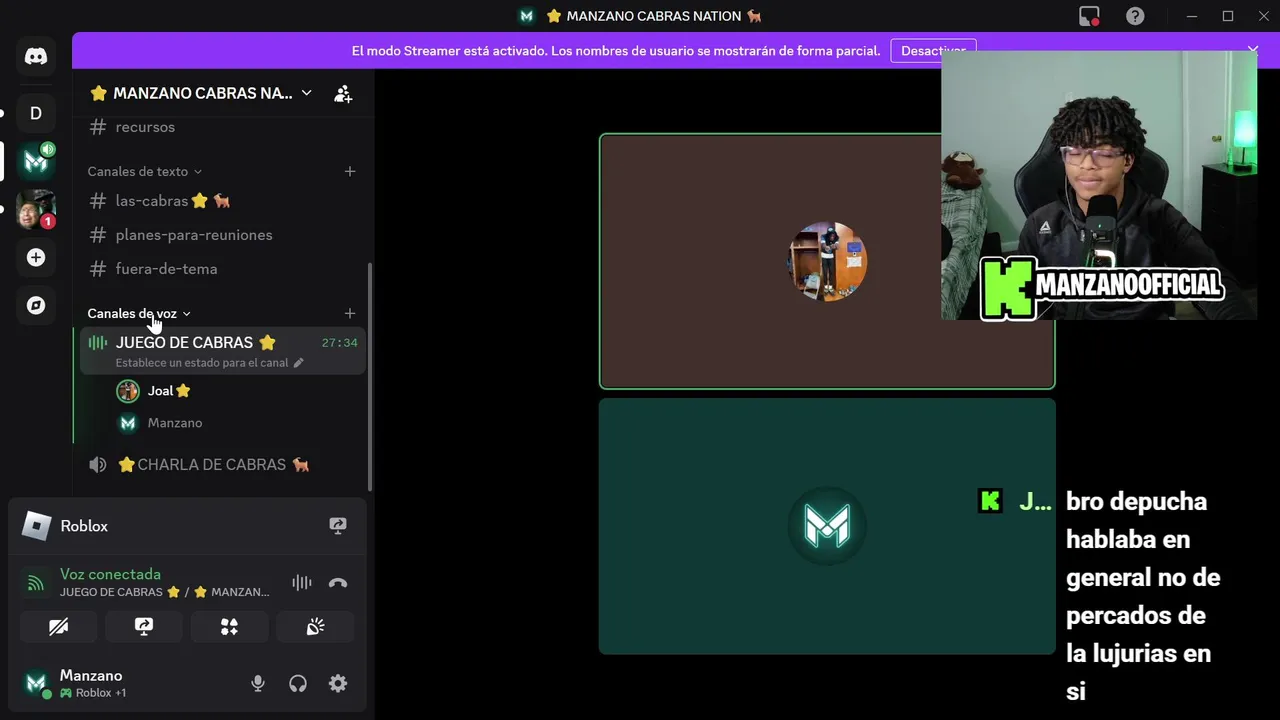Screen dimensions: 1280x720
Task: Open the server with the notification badge
Action: 36,209
